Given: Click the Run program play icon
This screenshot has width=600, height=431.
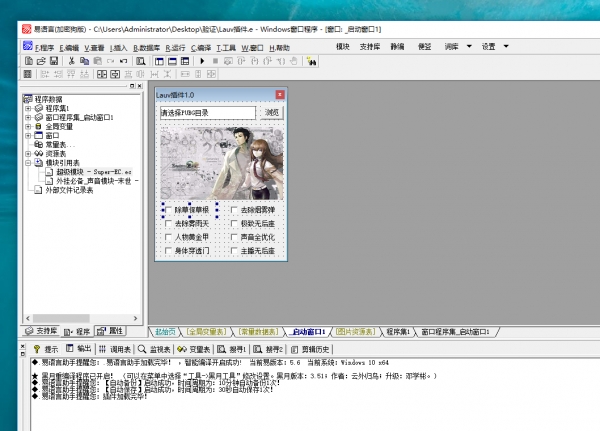Looking at the screenshot, I should (x=202, y=61).
